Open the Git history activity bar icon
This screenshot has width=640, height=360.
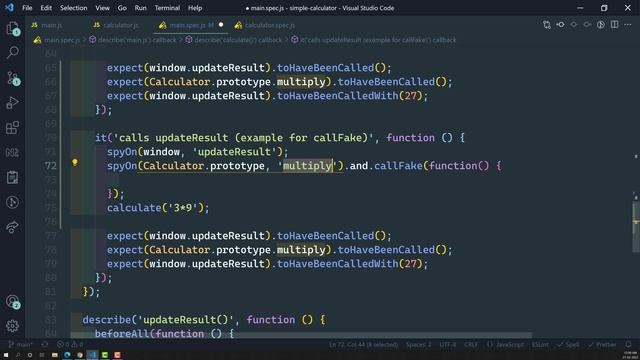coord(13,202)
